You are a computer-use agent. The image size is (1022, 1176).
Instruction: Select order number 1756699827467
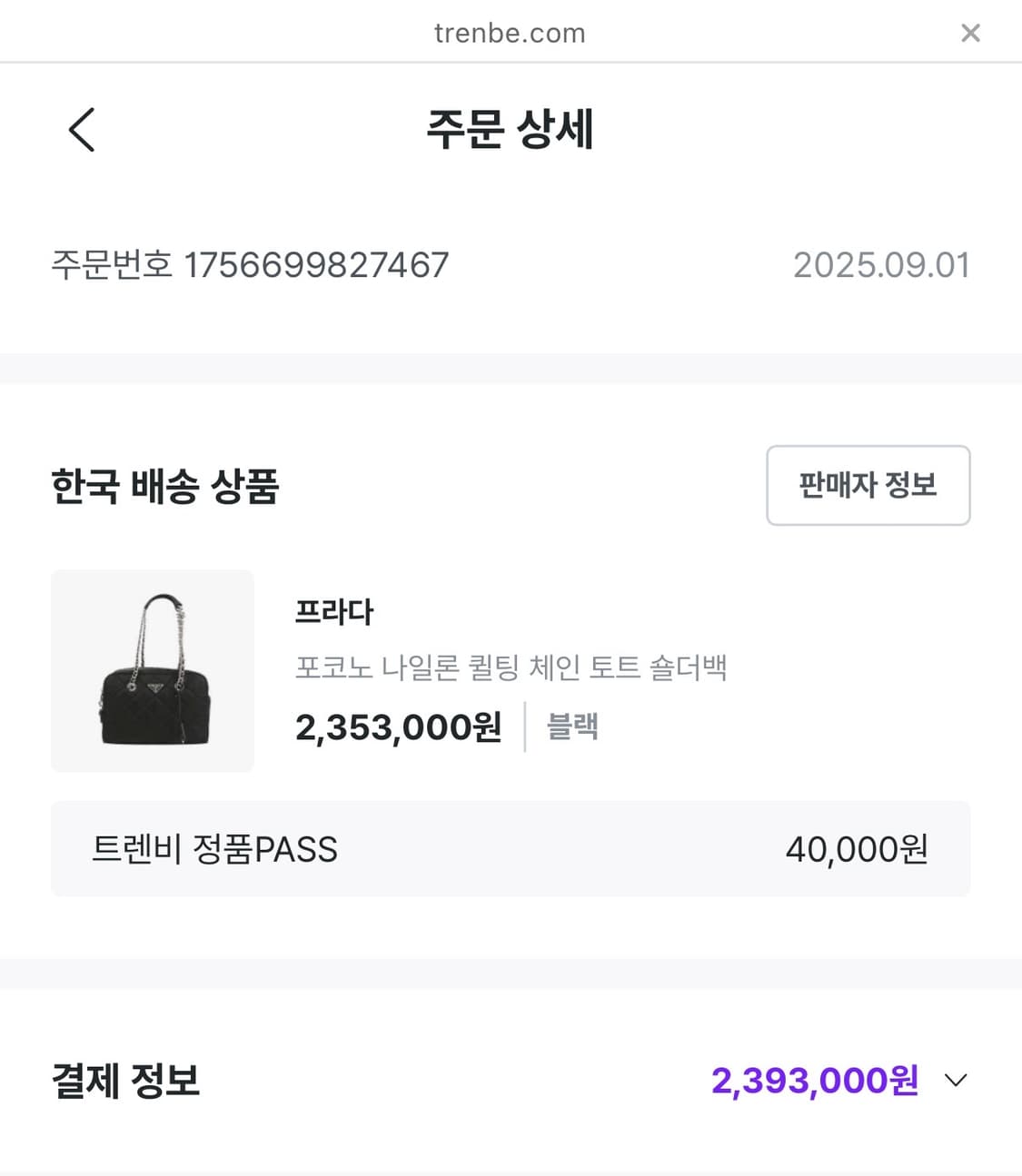click(316, 265)
